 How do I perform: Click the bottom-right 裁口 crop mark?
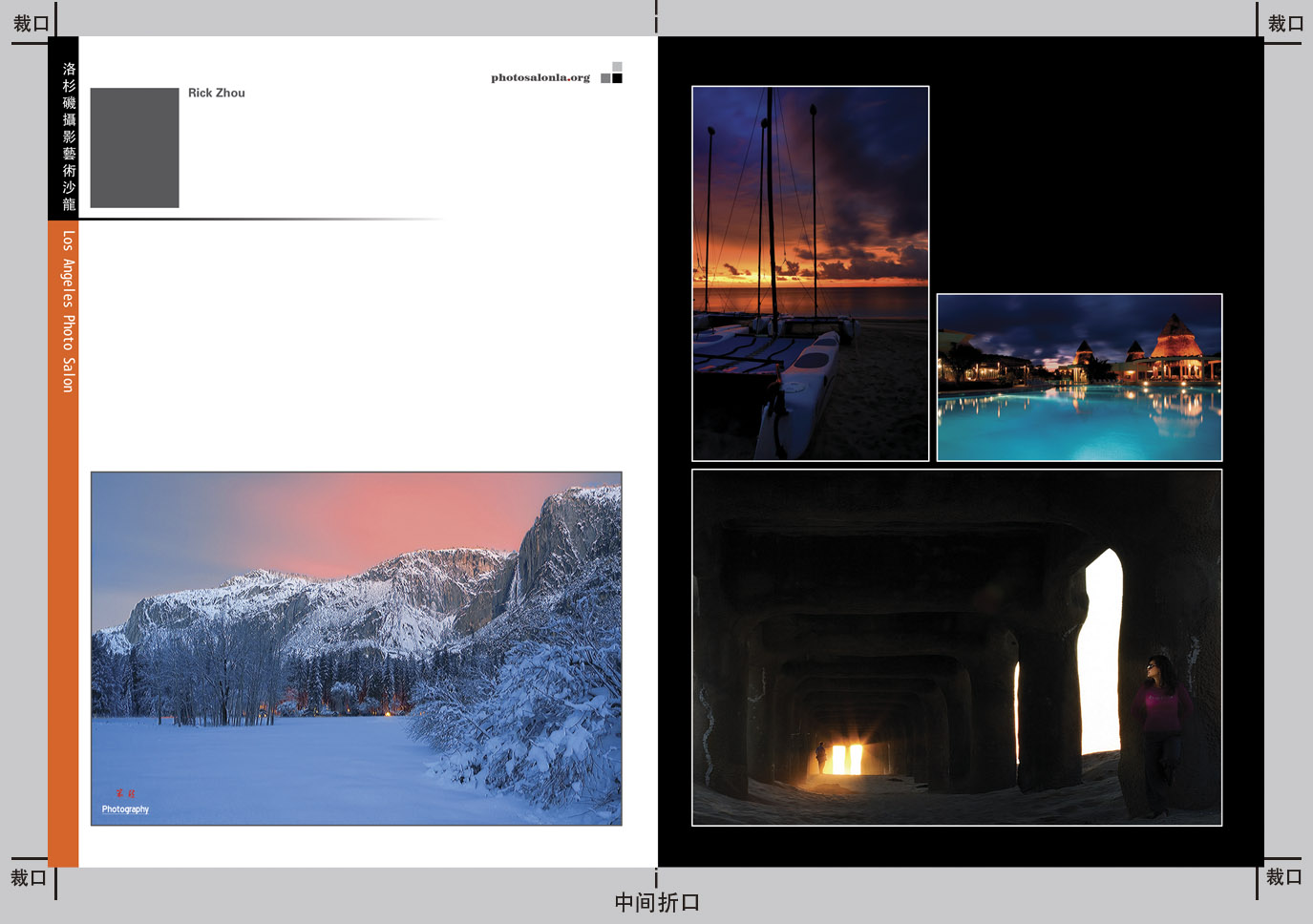click(x=1283, y=876)
